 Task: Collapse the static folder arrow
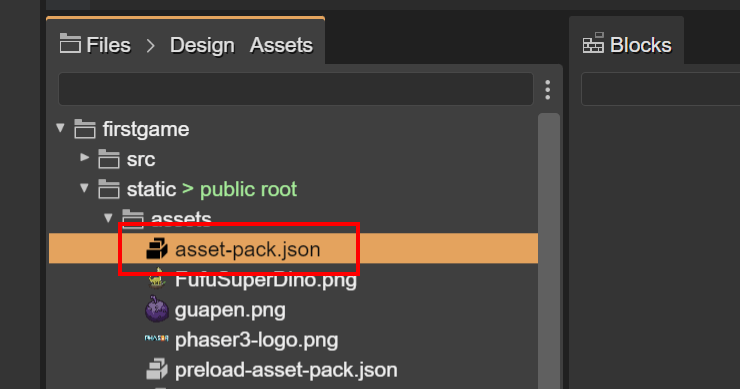click(84, 188)
